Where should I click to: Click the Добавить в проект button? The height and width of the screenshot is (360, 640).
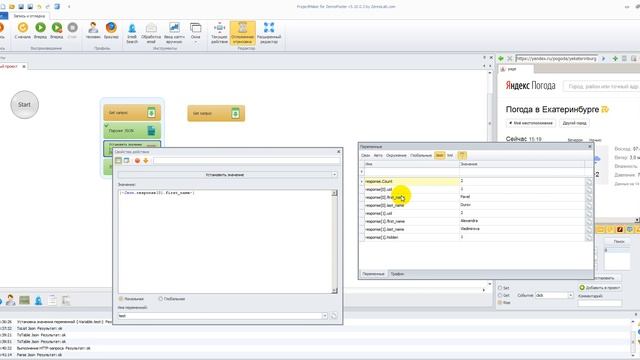point(600,288)
